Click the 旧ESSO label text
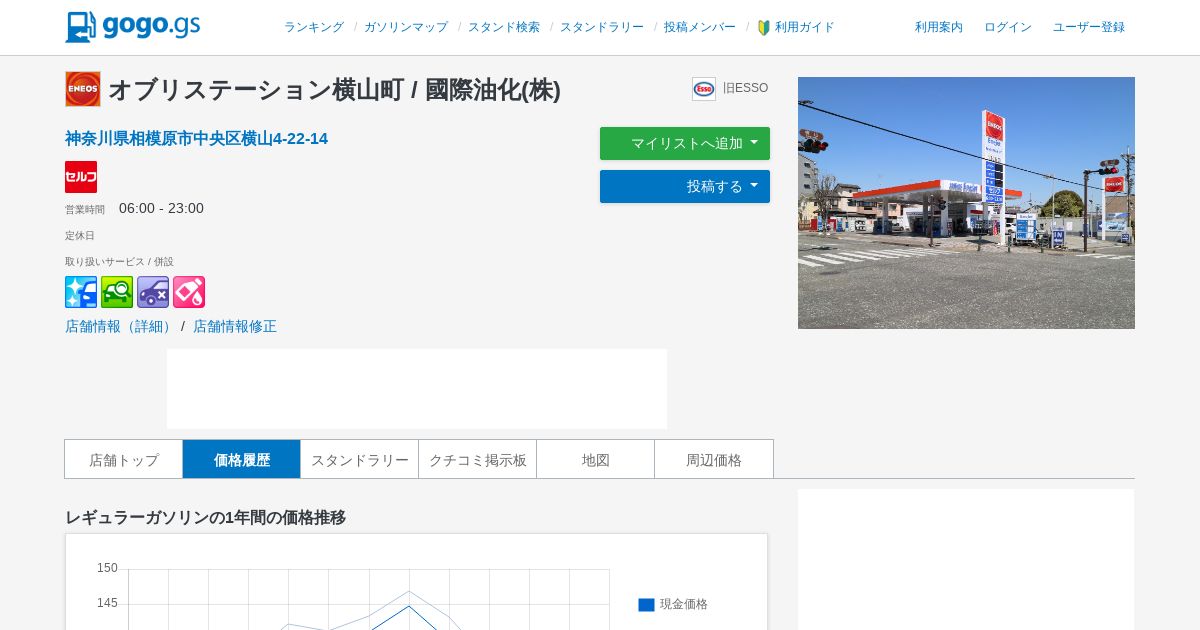 coord(746,88)
